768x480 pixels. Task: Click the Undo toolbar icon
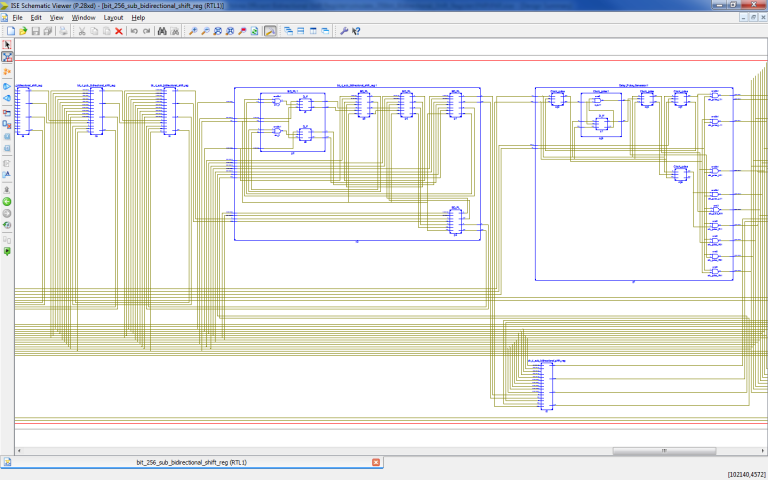[134, 31]
